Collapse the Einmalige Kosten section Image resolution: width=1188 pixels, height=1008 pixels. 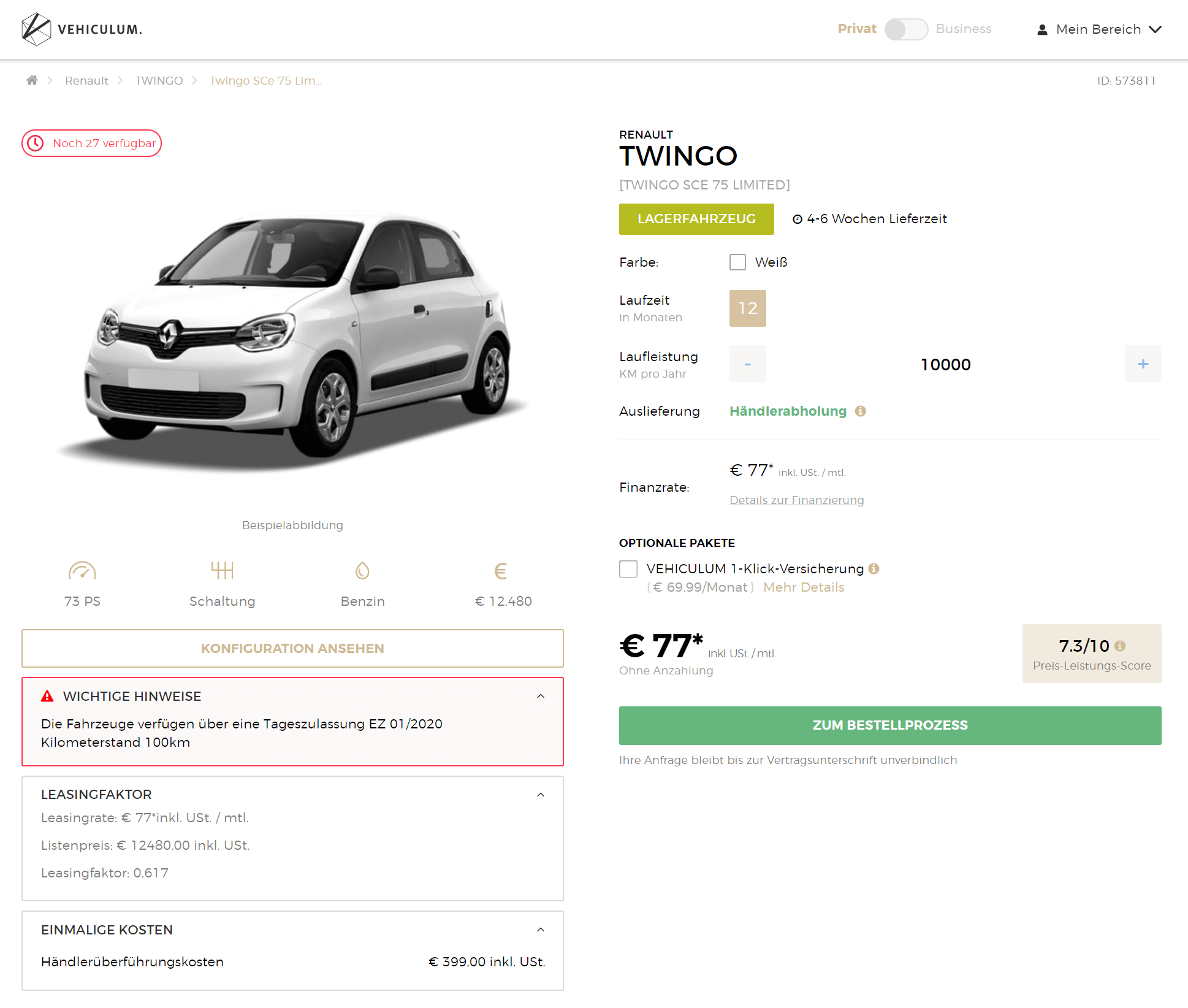[x=541, y=930]
